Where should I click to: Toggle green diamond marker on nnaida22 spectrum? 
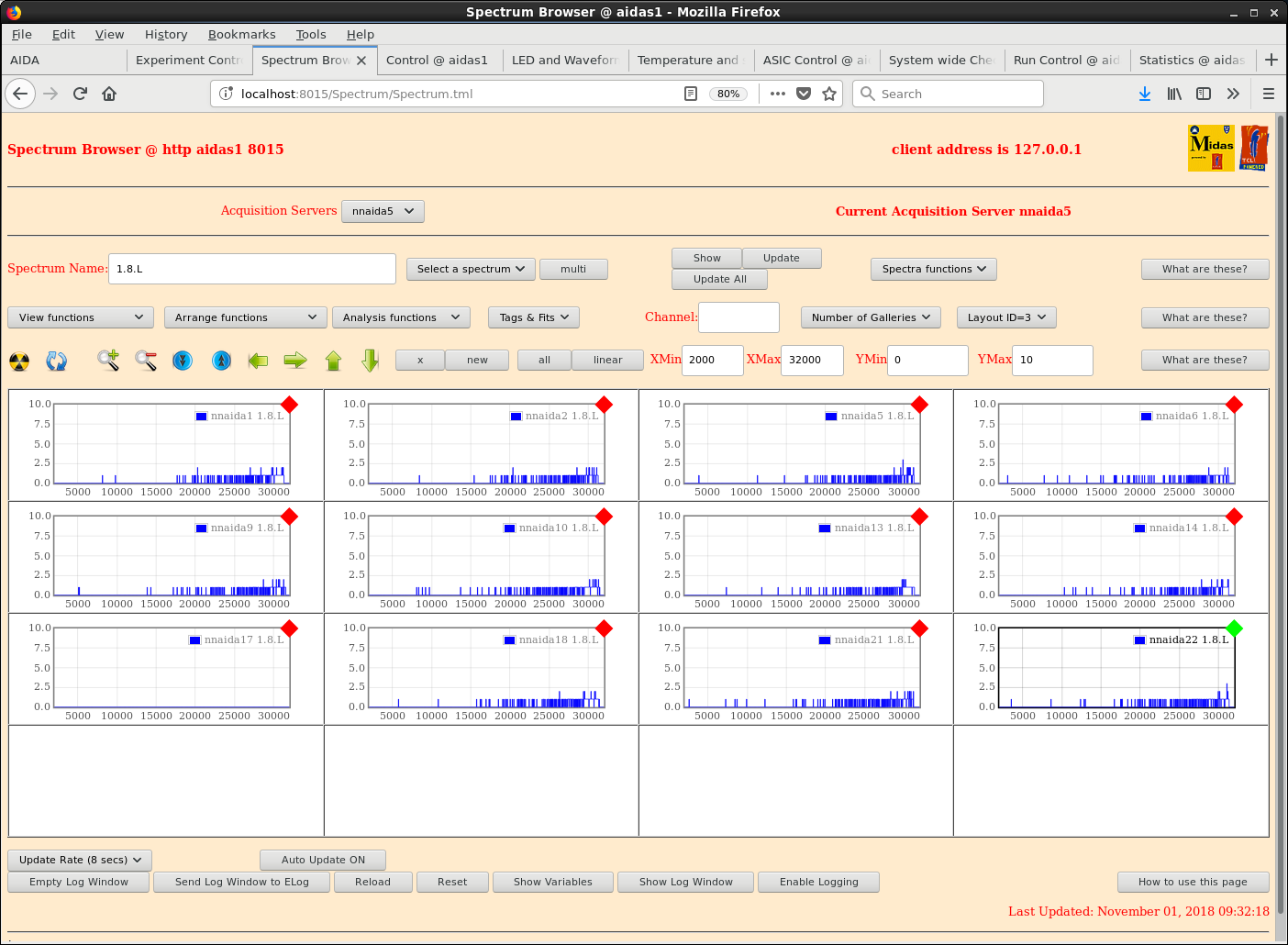click(x=1234, y=628)
